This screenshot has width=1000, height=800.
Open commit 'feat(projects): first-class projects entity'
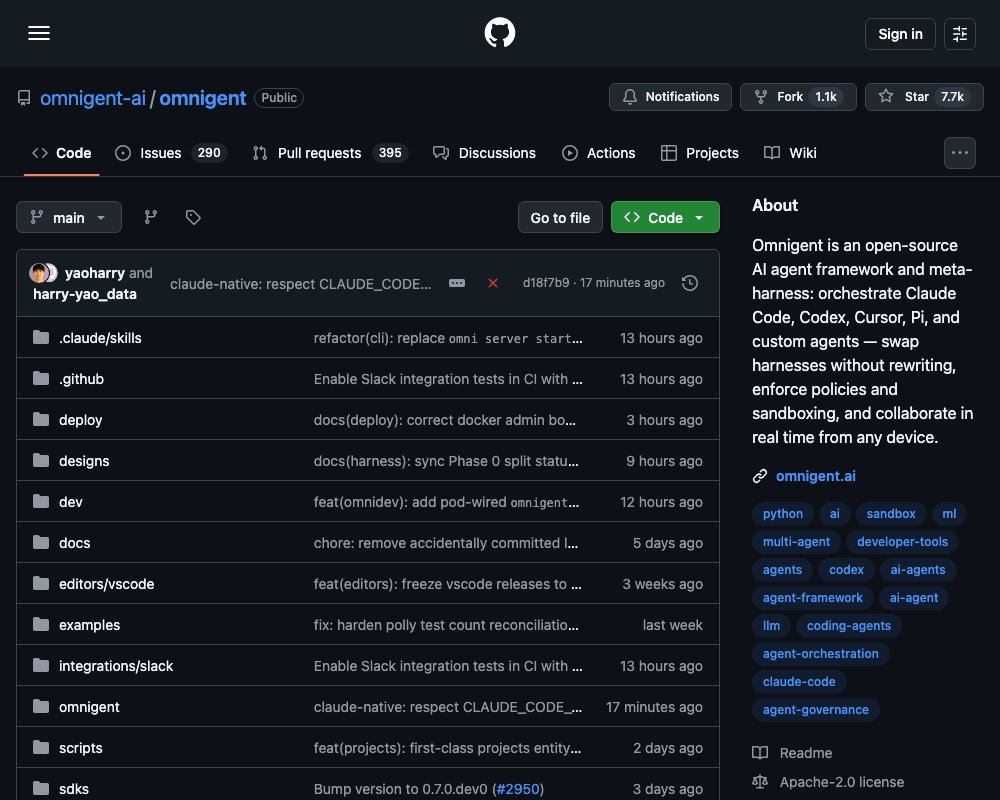coord(447,748)
